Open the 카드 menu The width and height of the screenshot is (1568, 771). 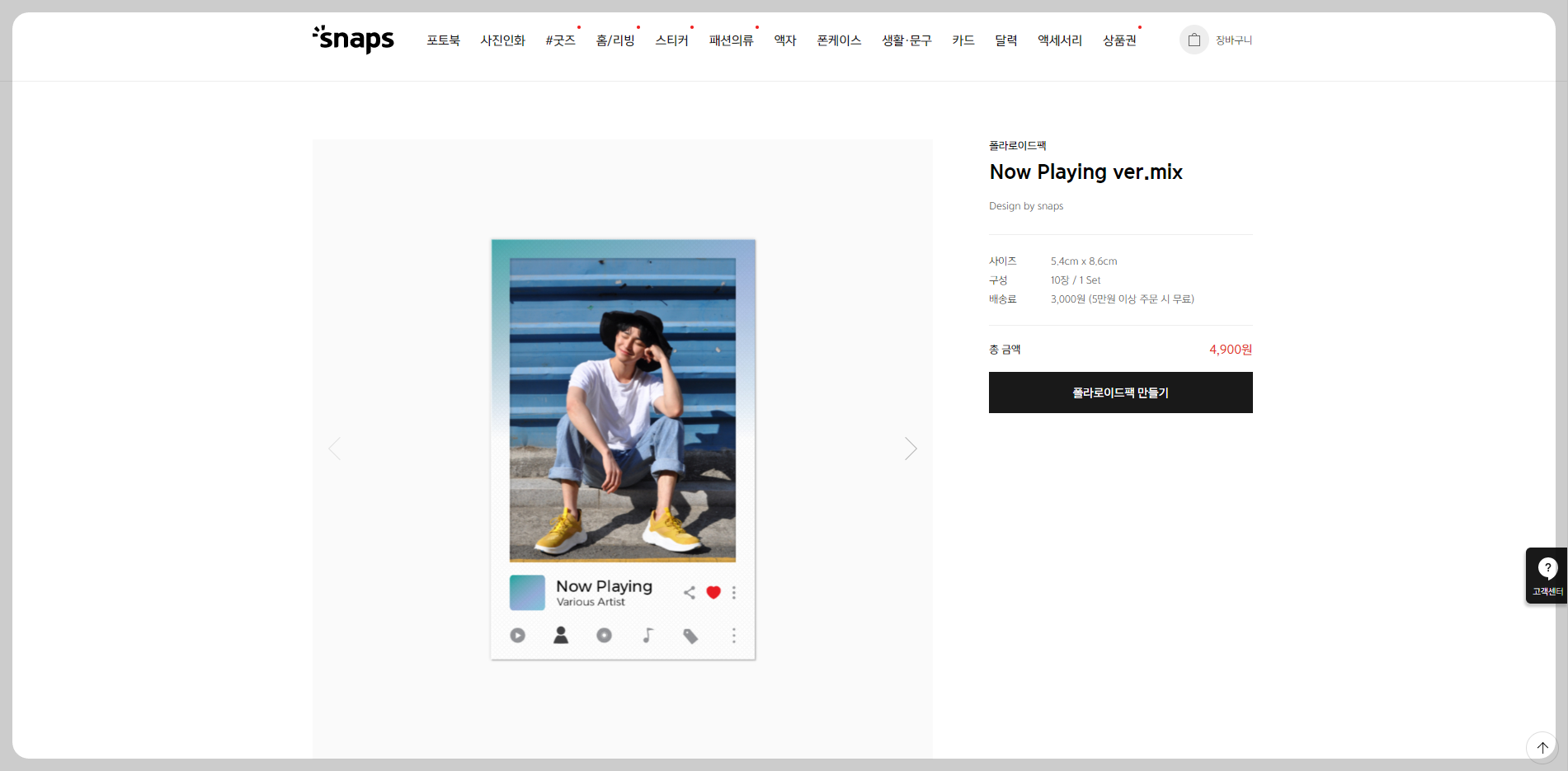pos(963,40)
